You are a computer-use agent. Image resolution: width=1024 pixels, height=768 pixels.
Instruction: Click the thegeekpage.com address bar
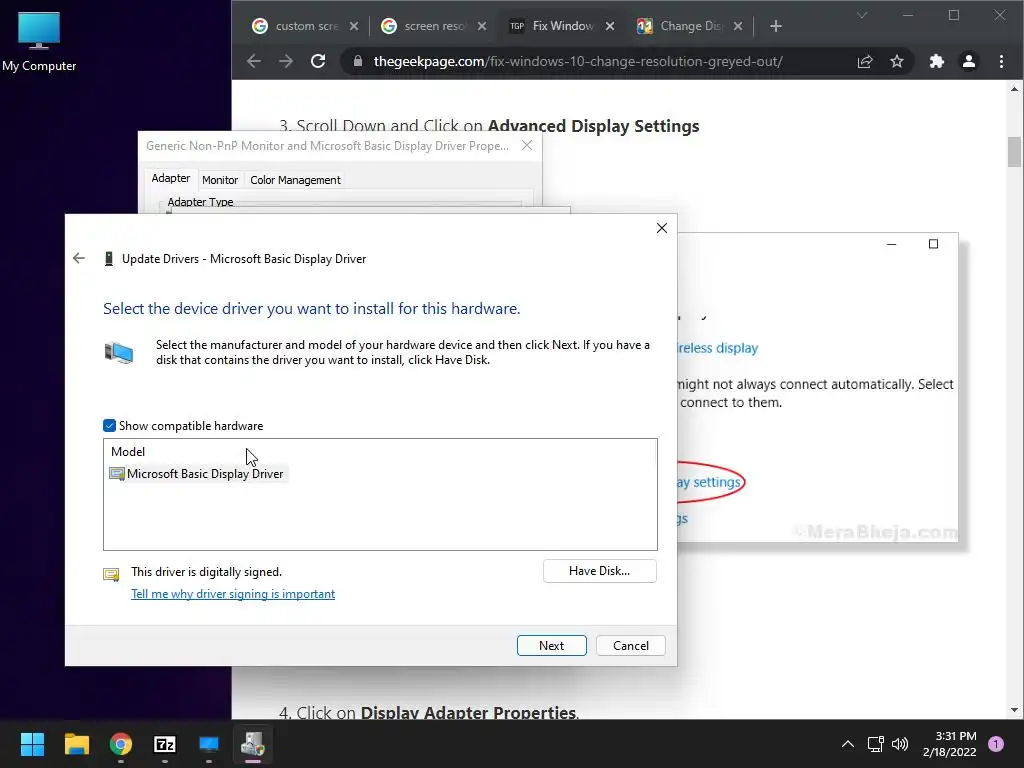pyautogui.click(x=578, y=61)
